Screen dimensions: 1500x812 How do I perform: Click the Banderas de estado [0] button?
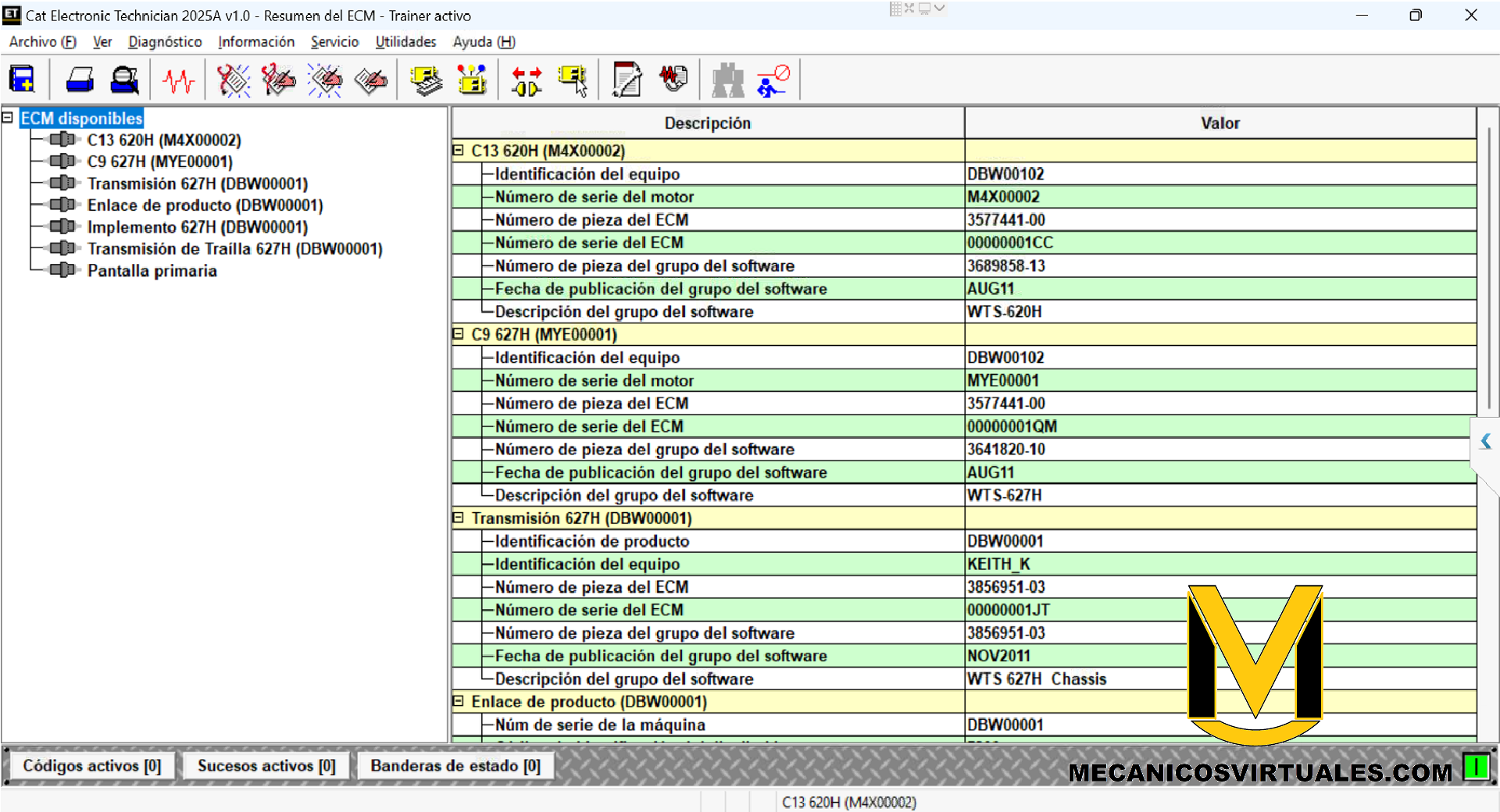point(455,766)
